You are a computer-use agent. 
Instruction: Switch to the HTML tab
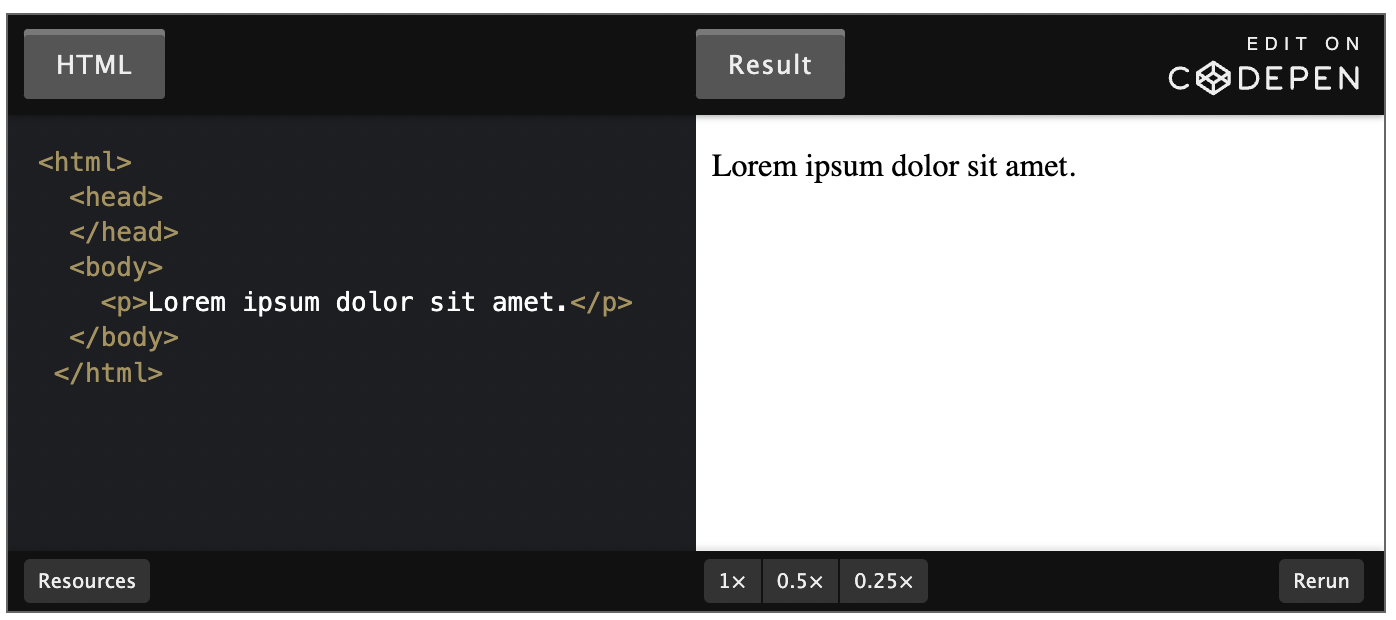click(94, 65)
